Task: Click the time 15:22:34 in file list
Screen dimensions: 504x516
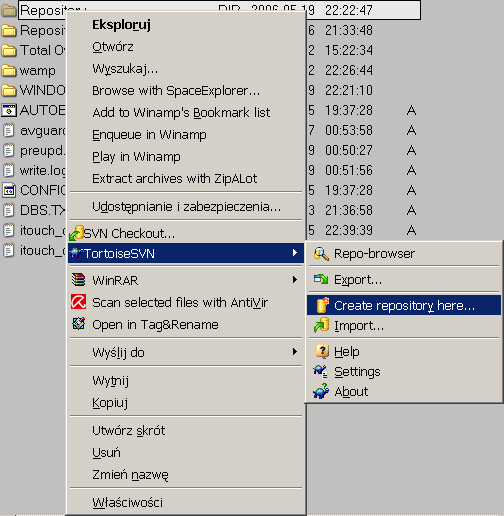Action: (349, 50)
